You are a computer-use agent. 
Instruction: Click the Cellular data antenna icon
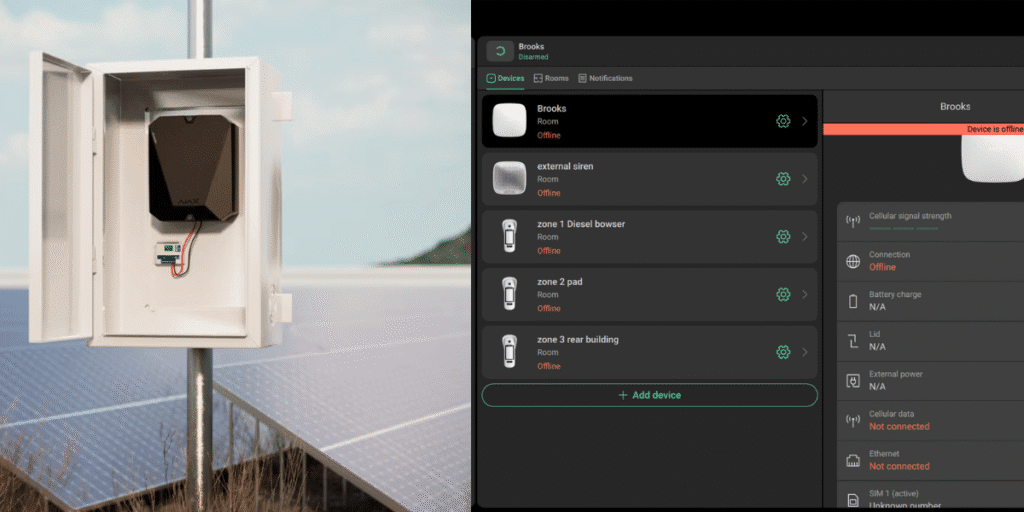(x=853, y=421)
